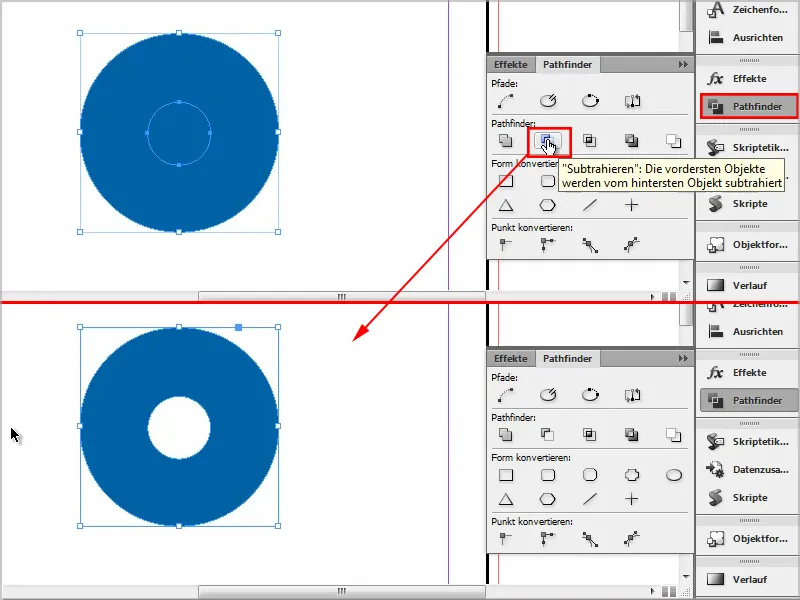Open Datenzusa... panel in lower dock
The height and width of the screenshot is (600, 800).
[748, 469]
